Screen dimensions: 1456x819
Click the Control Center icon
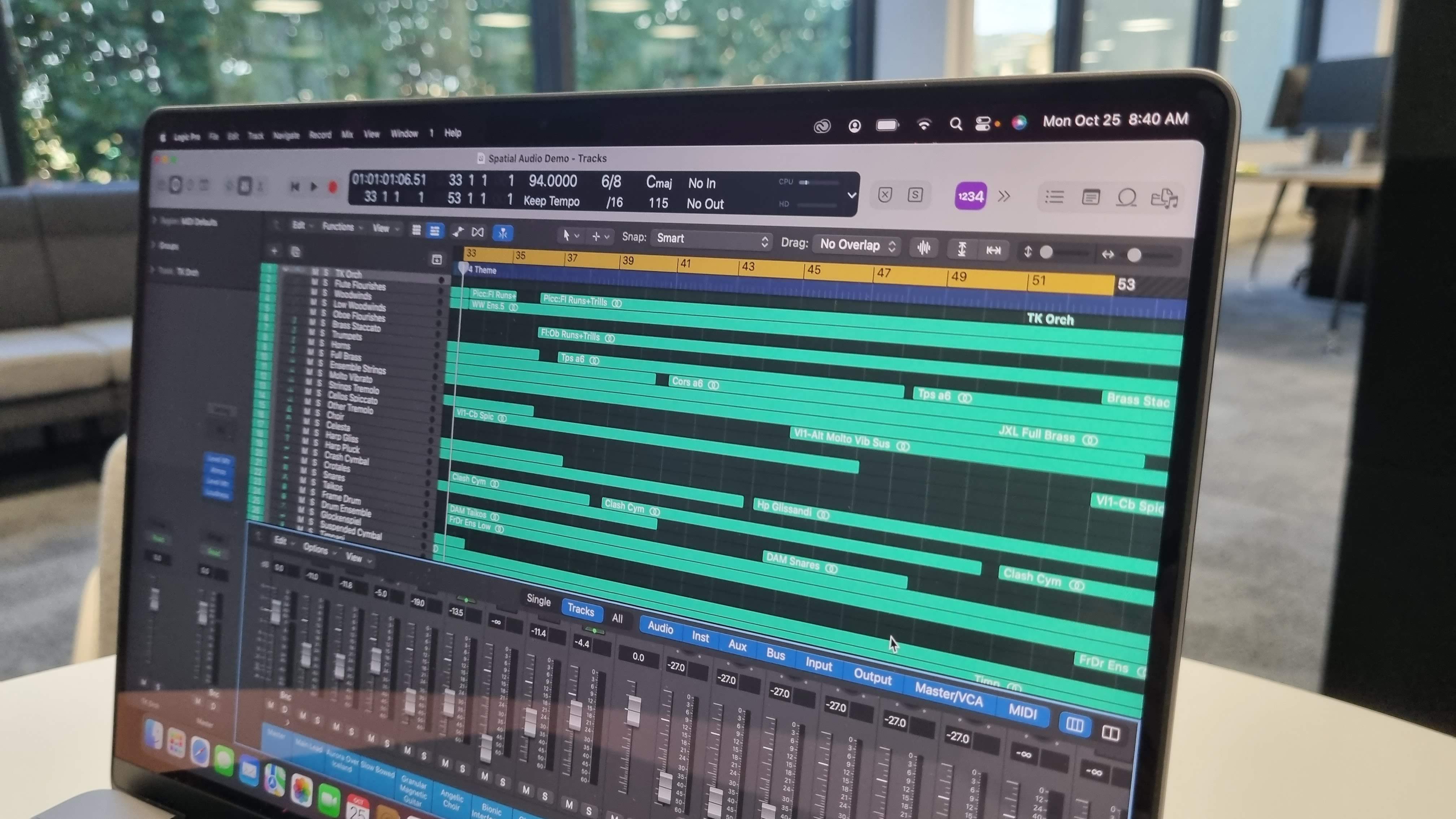pyautogui.click(x=983, y=123)
